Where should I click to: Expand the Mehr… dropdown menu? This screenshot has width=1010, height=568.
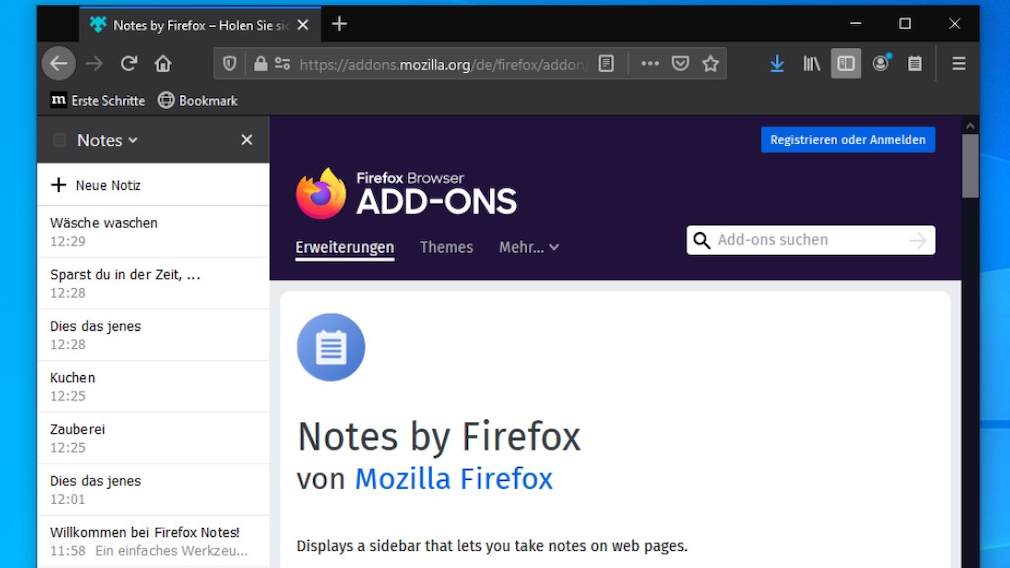coord(529,247)
